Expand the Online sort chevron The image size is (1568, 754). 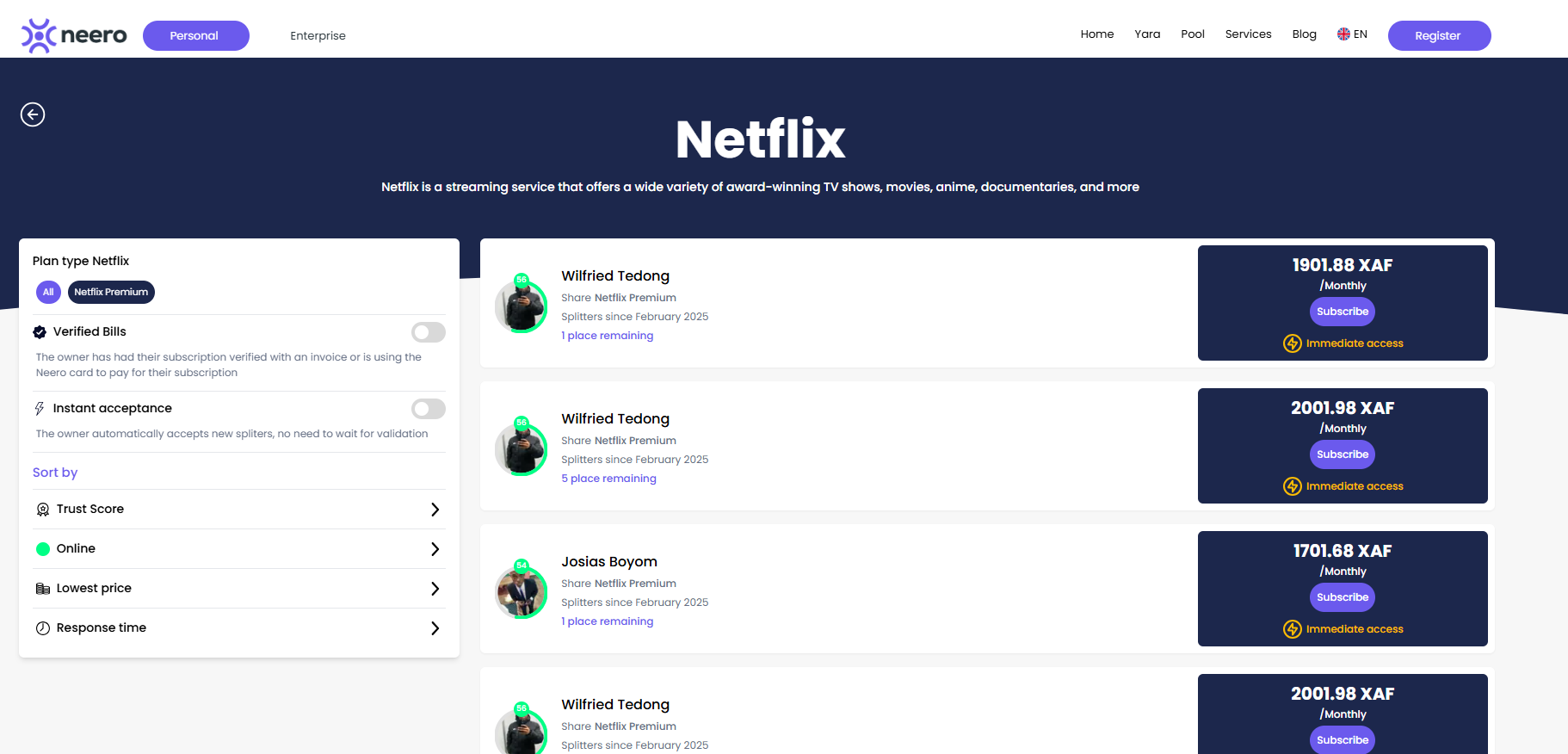(x=435, y=549)
